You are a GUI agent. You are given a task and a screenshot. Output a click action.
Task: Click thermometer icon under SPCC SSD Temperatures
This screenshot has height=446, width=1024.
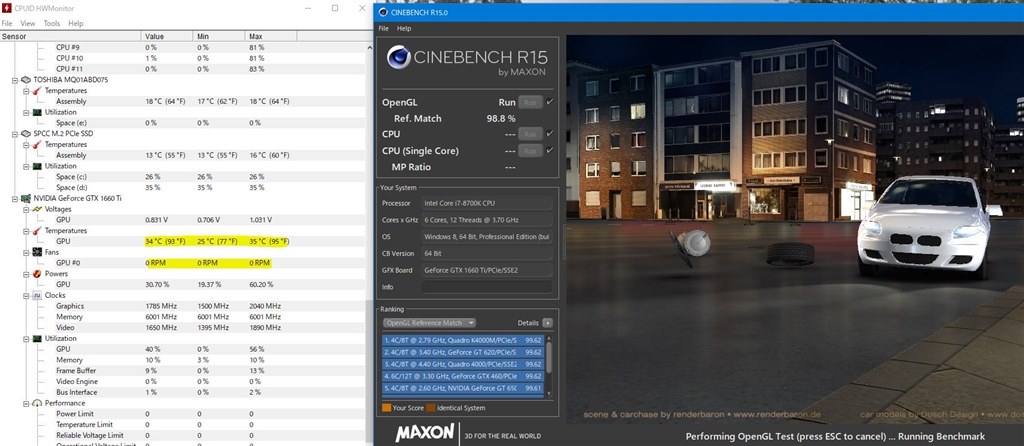37,144
